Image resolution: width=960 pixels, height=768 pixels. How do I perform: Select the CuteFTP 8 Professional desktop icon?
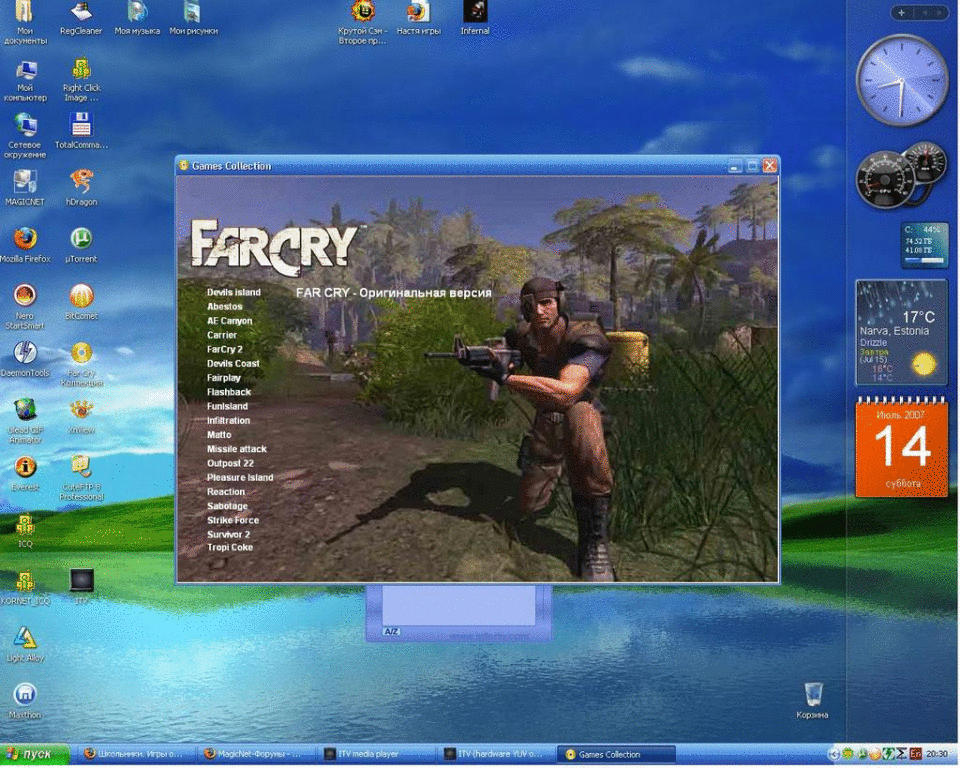81,479
